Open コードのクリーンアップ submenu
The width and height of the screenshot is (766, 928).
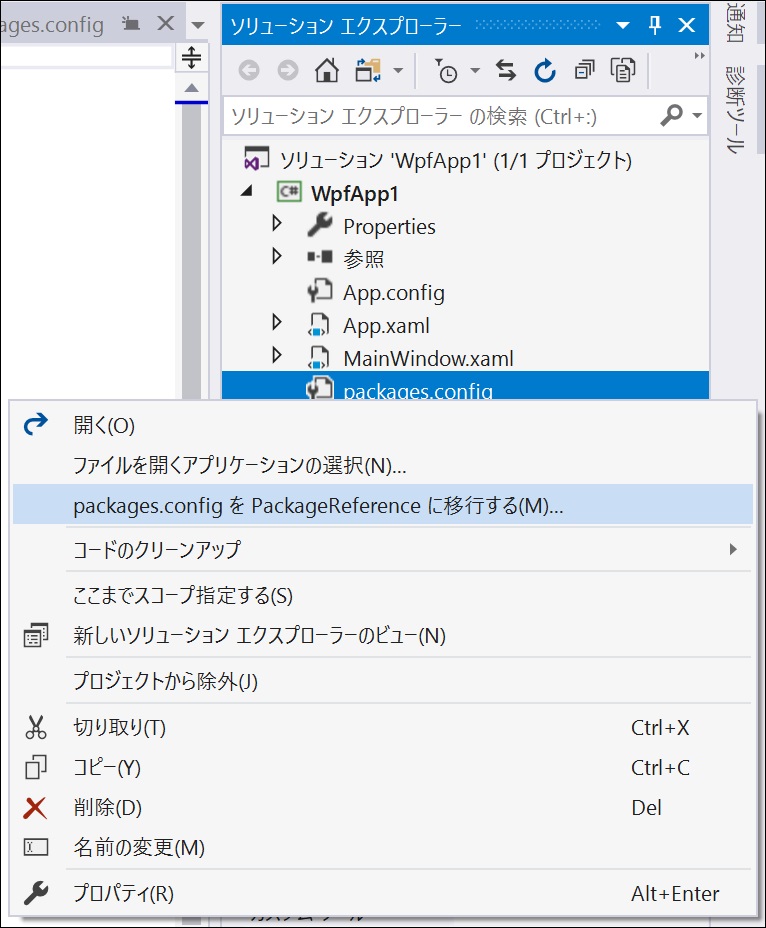pyautogui.click(x=382, y=549)
